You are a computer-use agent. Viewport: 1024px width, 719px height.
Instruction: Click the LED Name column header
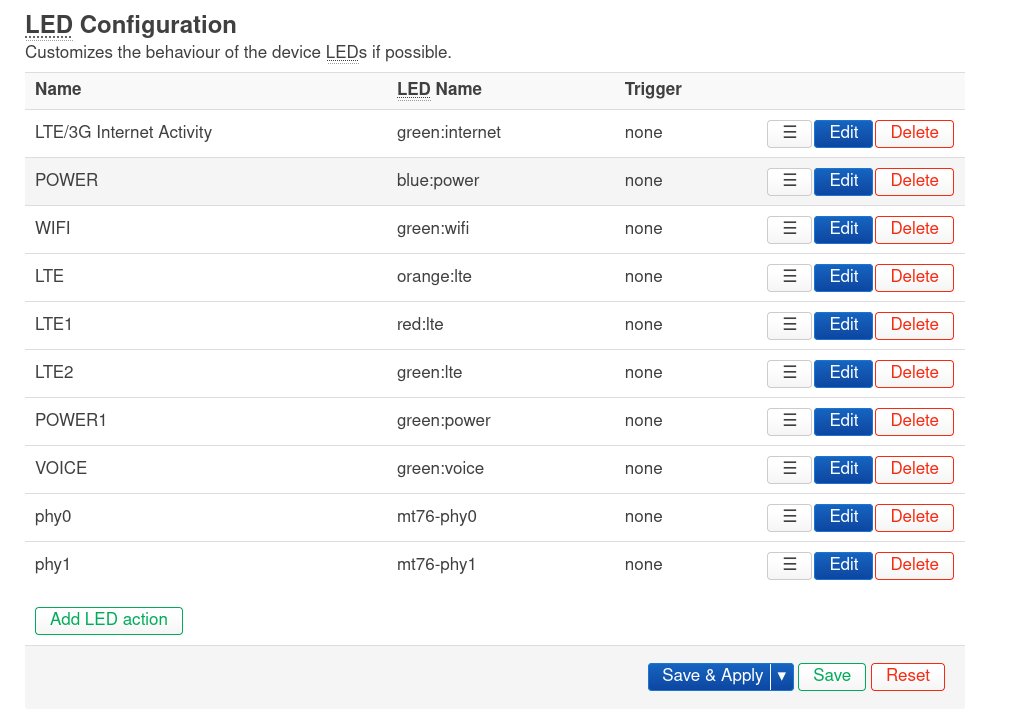pyautogui.click(x=439, y=89)
